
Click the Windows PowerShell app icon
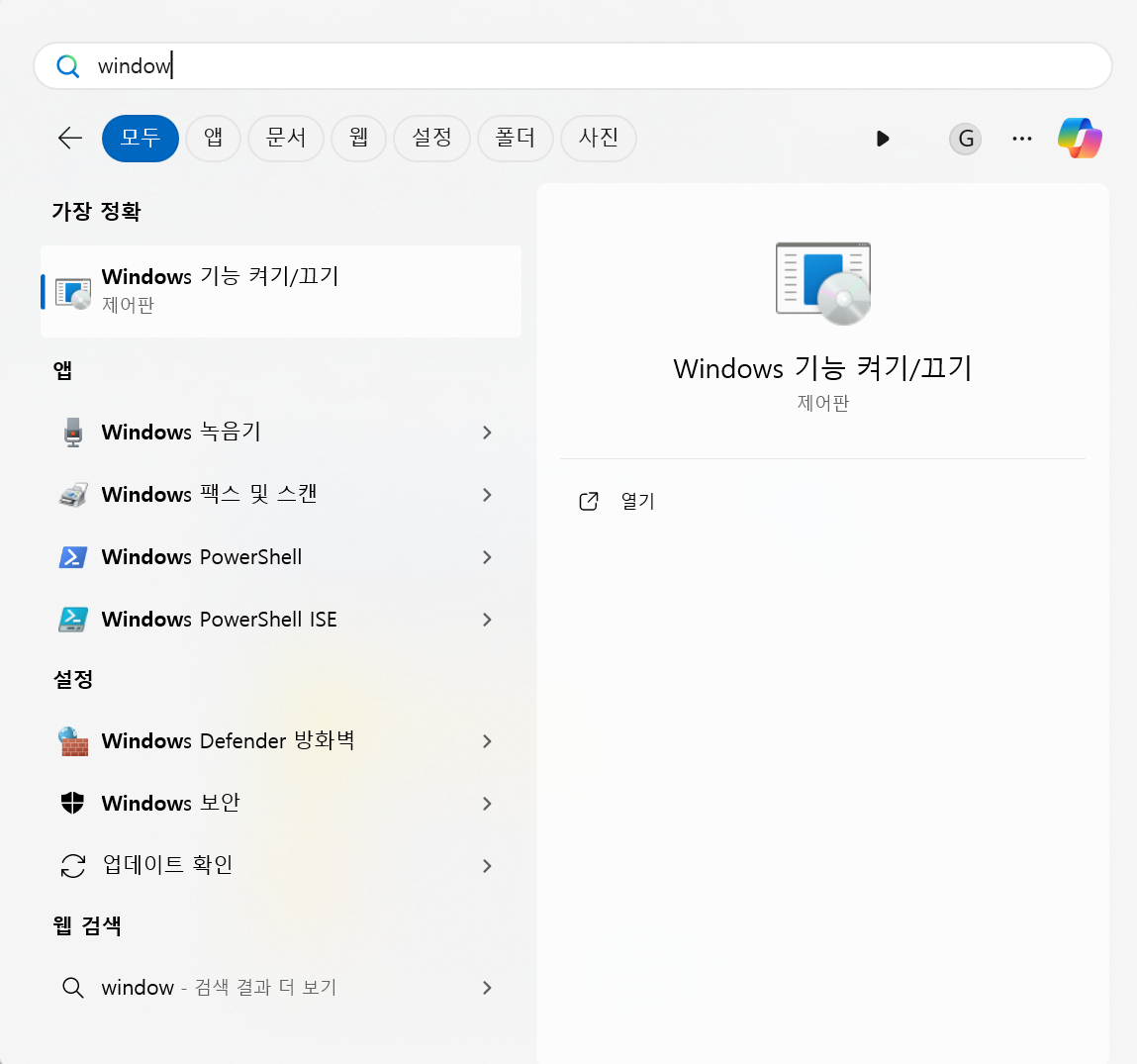73,557
